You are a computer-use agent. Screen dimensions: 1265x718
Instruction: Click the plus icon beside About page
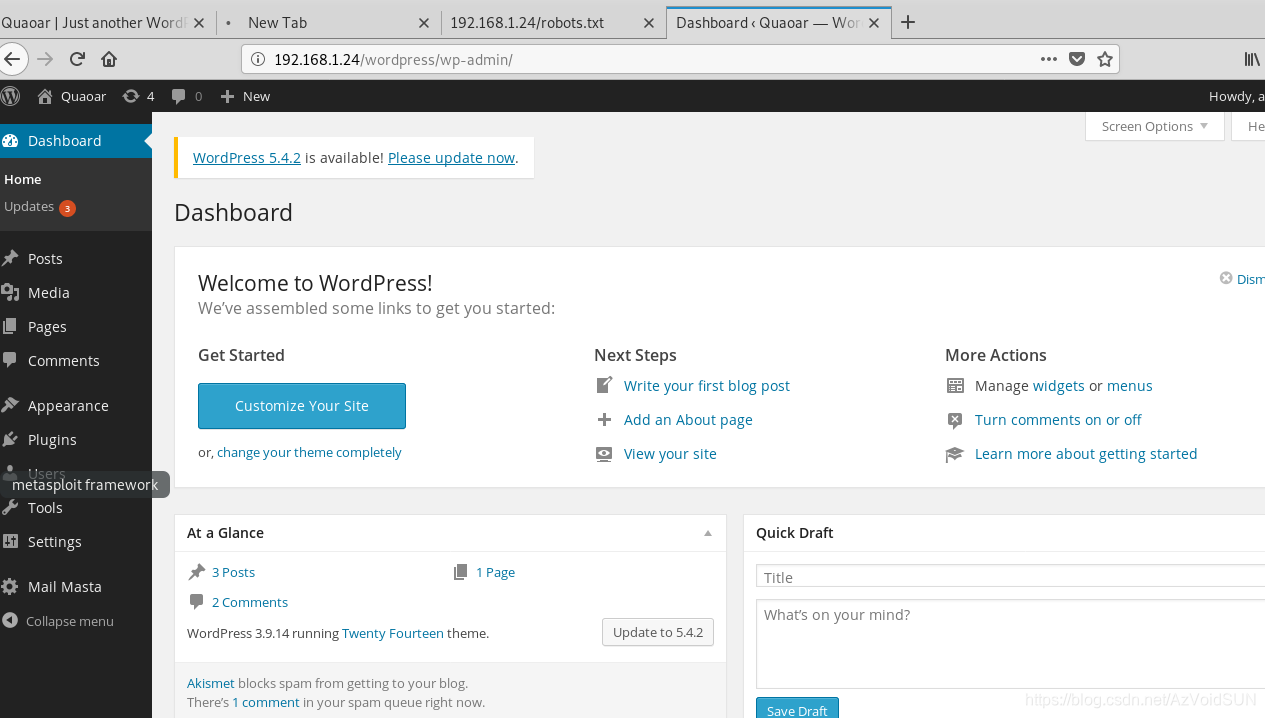point(604,420)
